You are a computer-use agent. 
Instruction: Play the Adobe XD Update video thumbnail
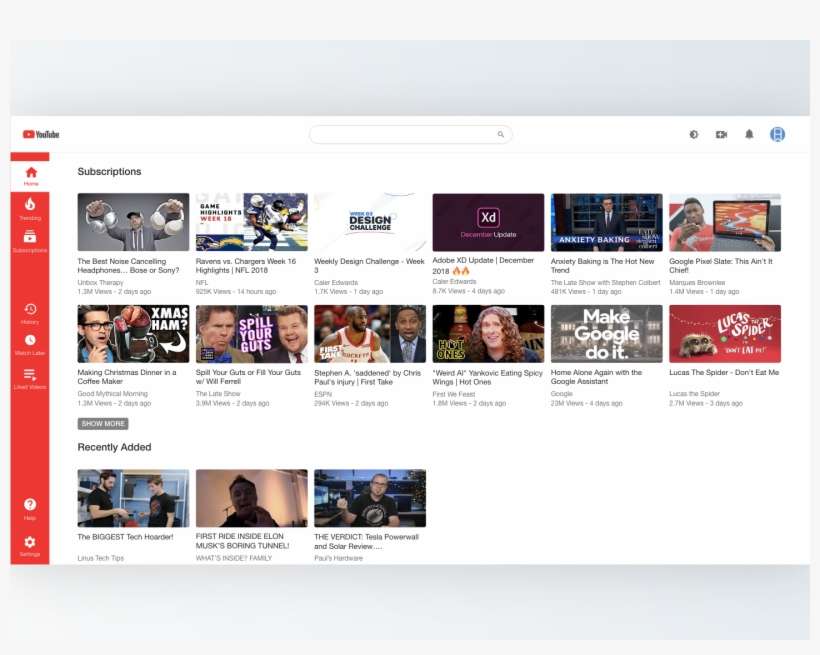pyautogui.click(x=487, y=221)
